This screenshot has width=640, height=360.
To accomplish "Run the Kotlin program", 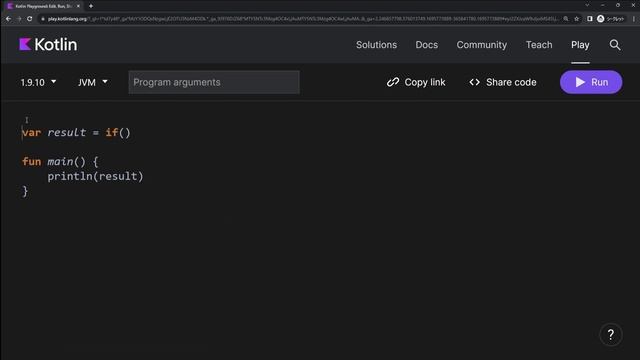I will tap(591, 82).
